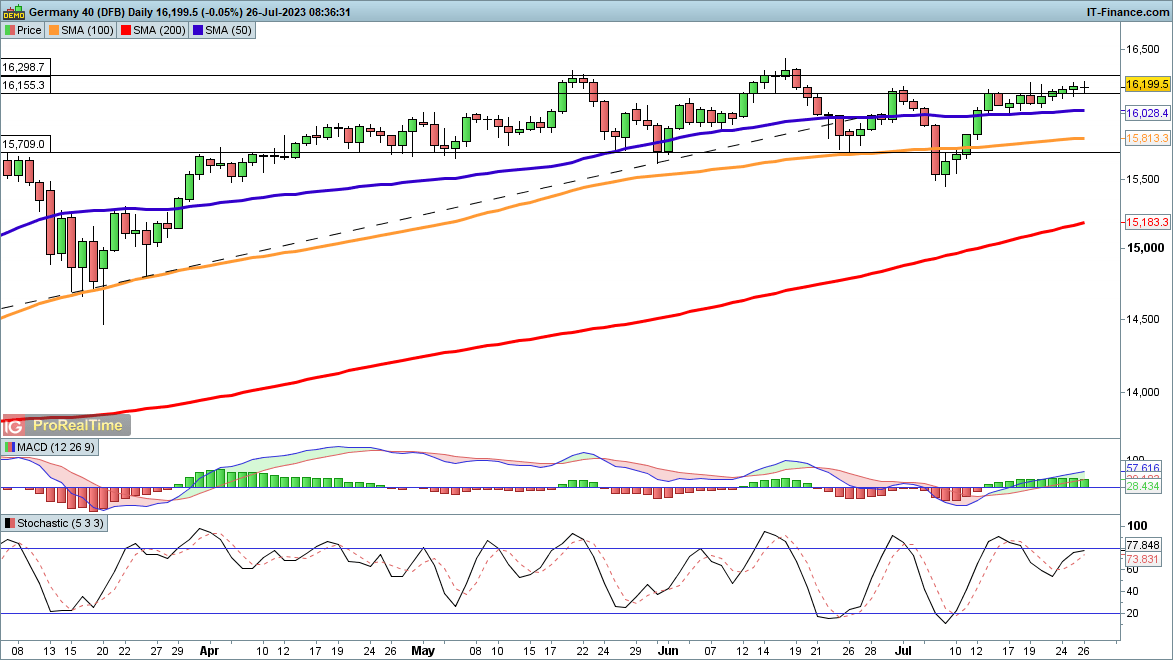The image size is (1173, 660).
Task: Select the 15,709.0 horizontal line label
Action: pyautogui.click(x=24, y=144)
